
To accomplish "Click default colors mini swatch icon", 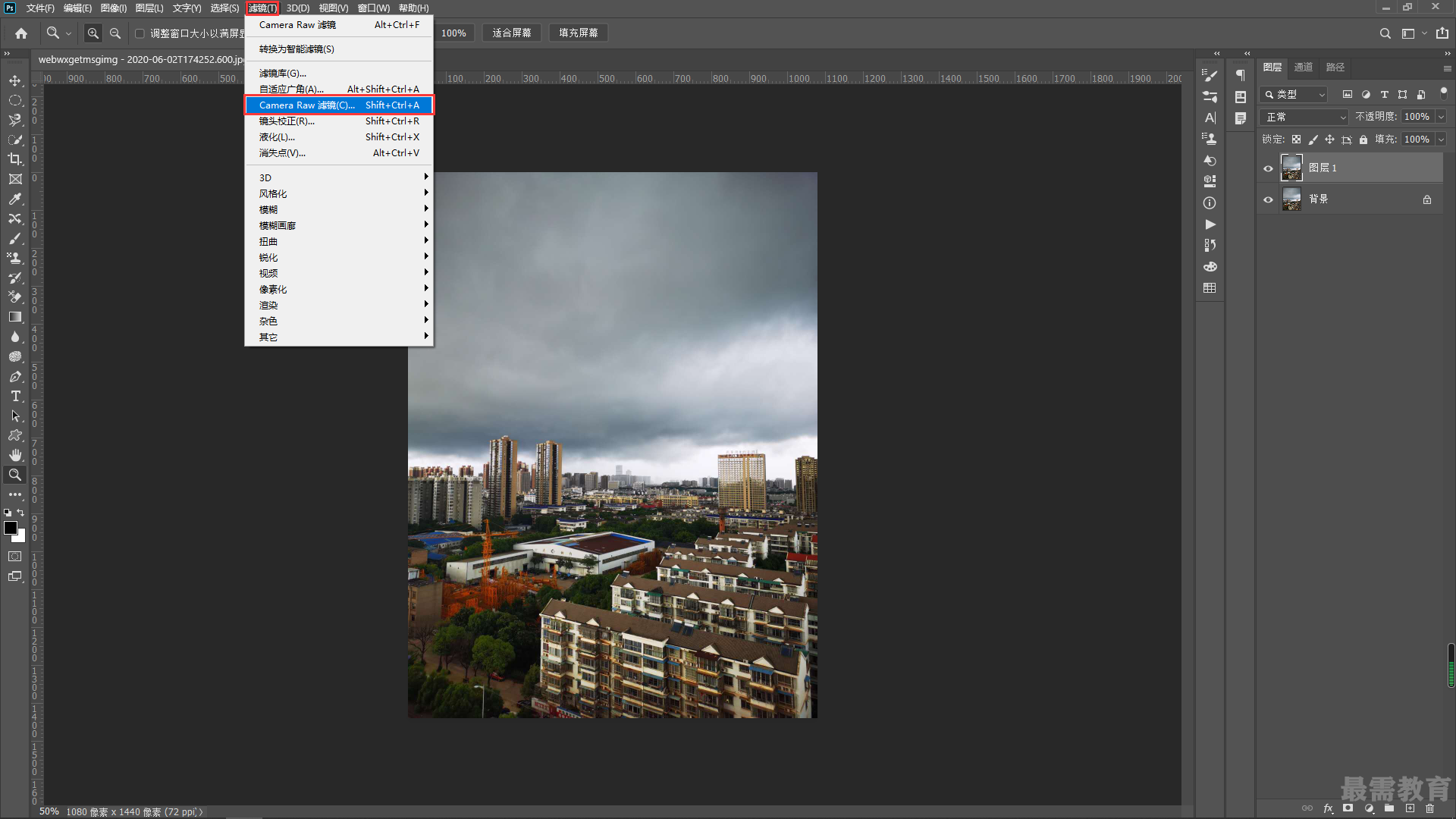I will (8, 513).
